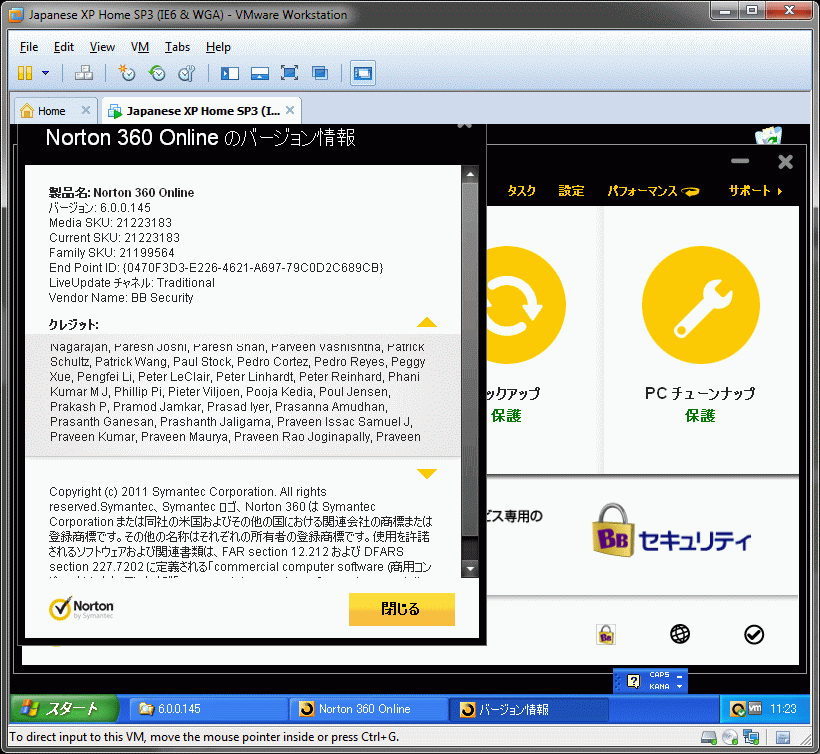Toggle the thumbnail bar view icon

click(259, 73)
